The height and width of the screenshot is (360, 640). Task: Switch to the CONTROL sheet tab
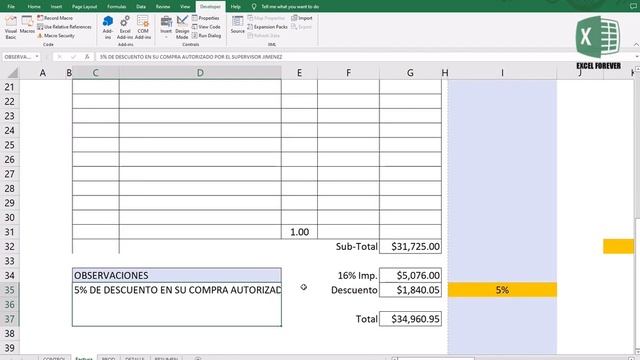tap(54, 358)
